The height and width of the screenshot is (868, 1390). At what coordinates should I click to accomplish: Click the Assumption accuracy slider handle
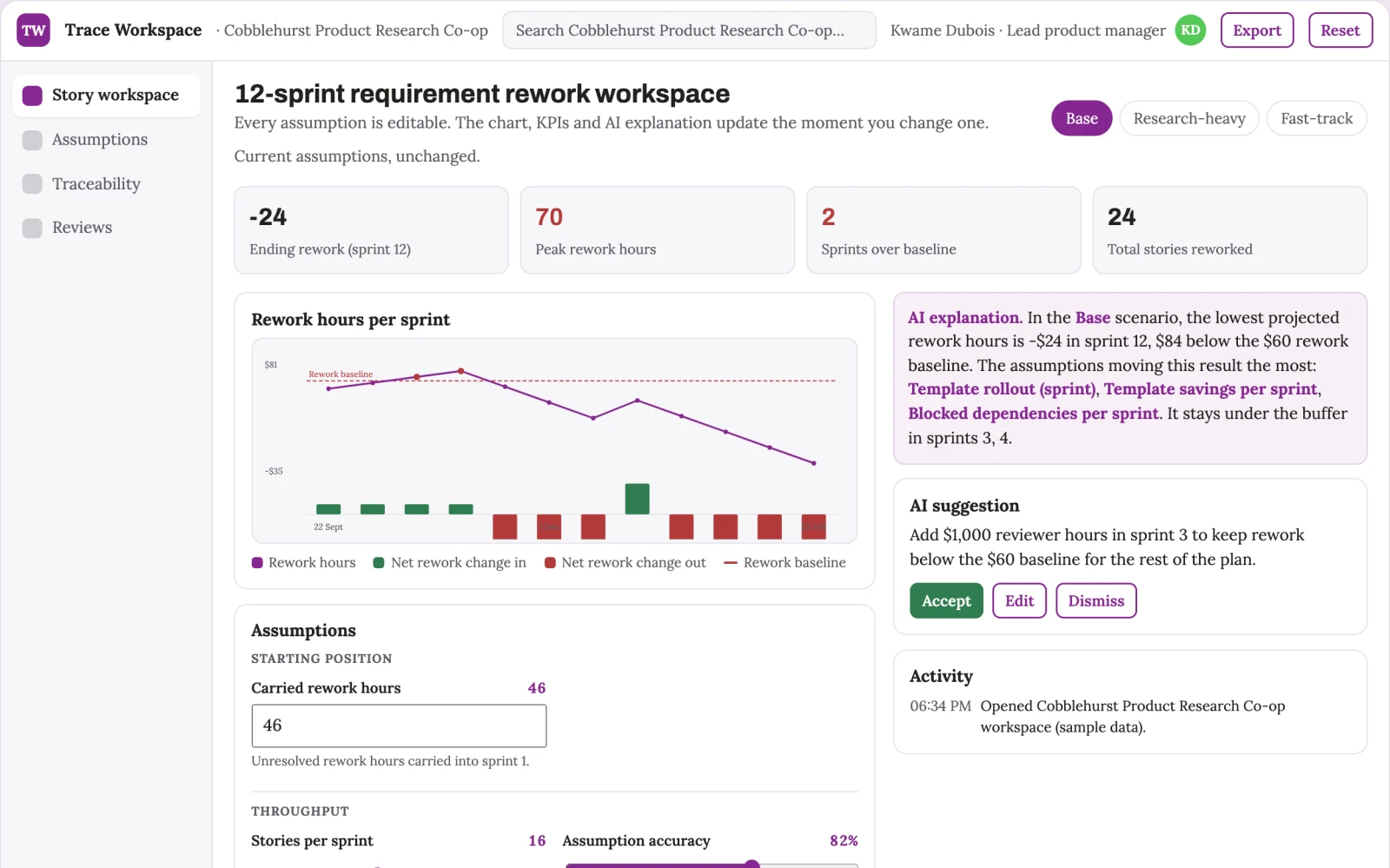coord(752,865)
